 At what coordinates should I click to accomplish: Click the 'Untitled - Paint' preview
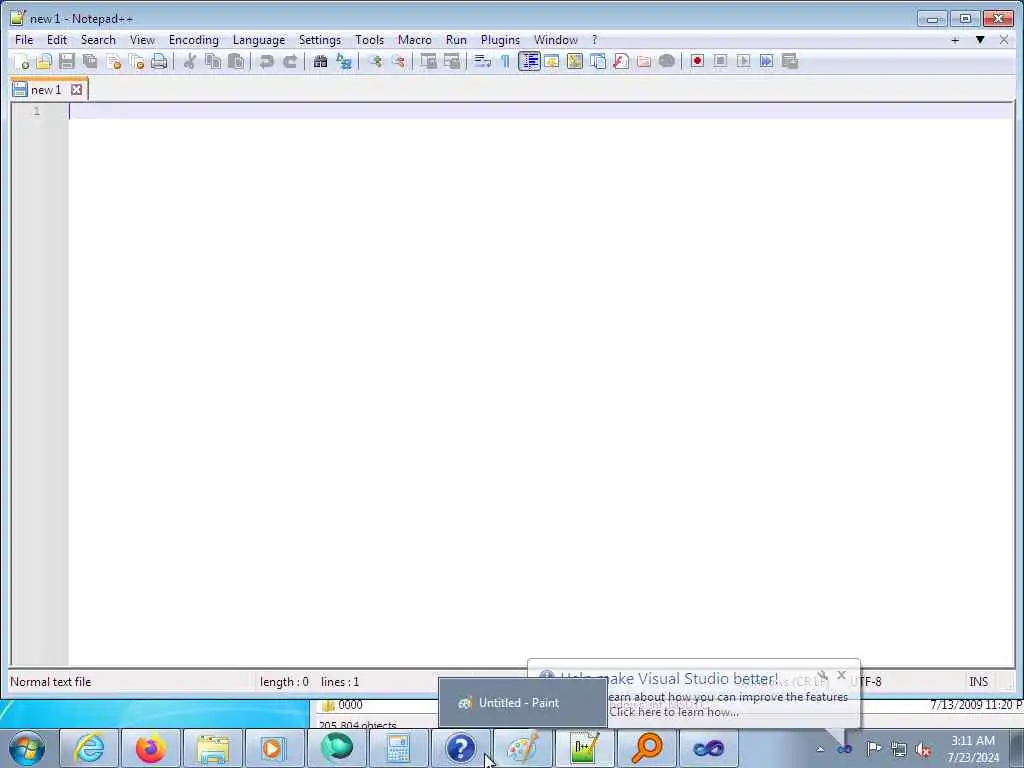pyautogui.click(x=522, y=703)
